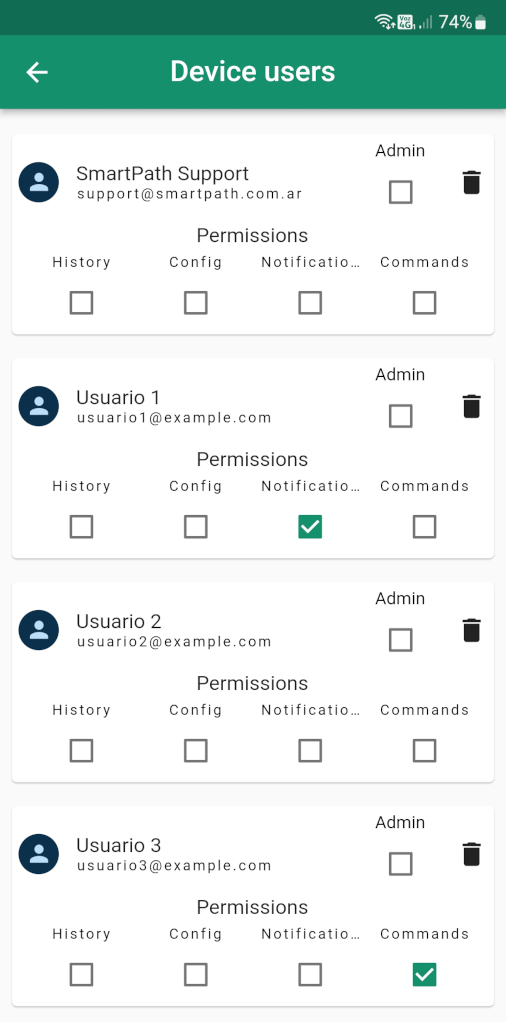The width and height of the screenshot is (506, 1022).
Task: Delete SmartPath Support user with trash icon
Action: click(471, 182)
